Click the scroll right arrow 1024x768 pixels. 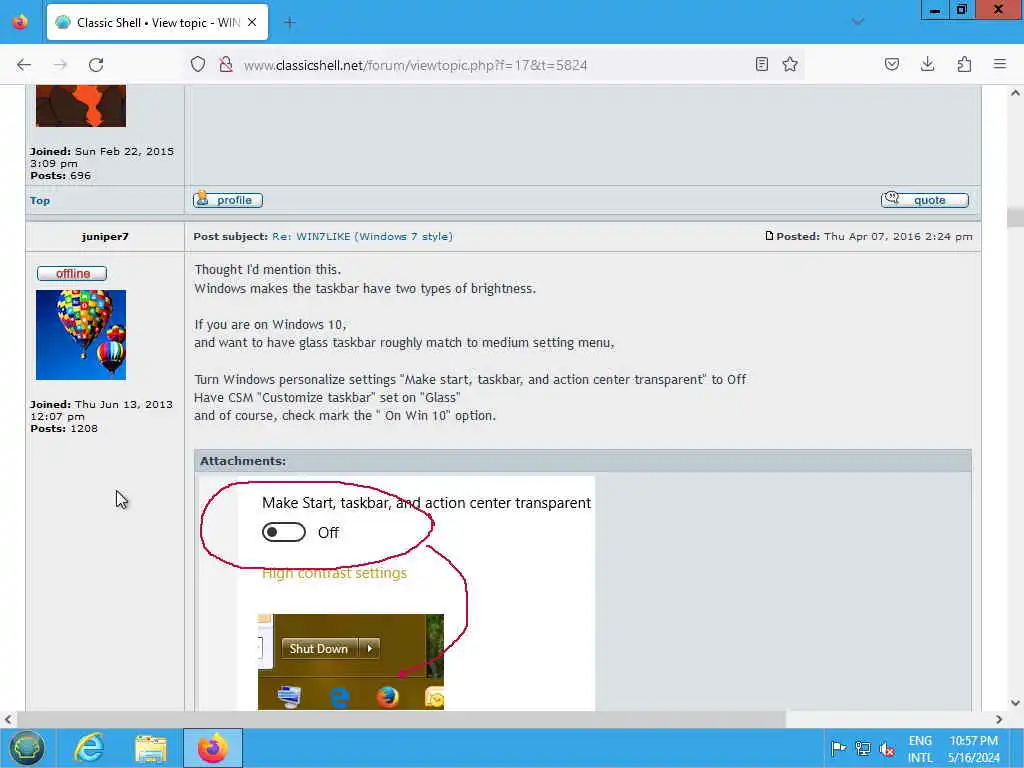point(999,719)
